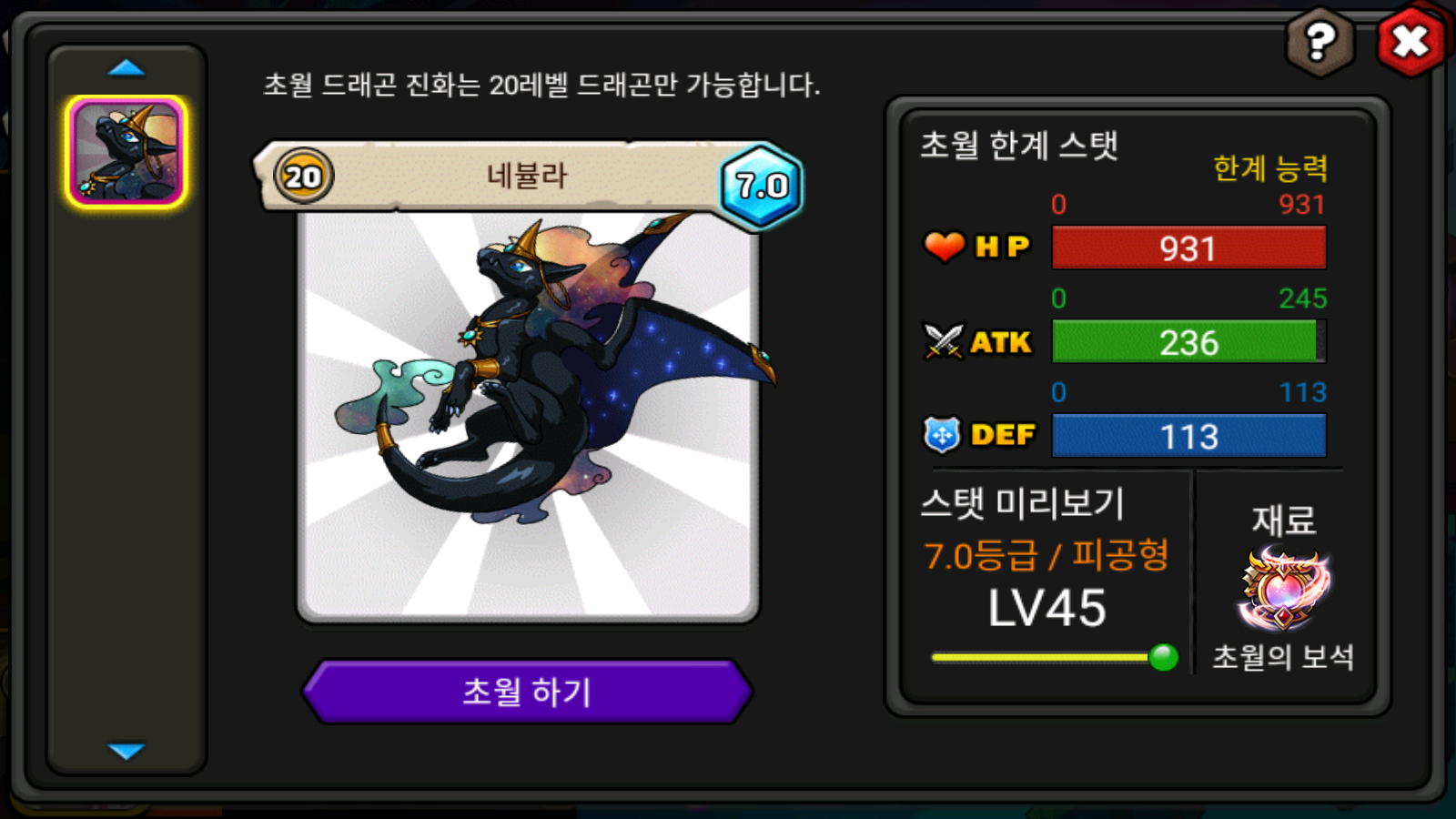Select the Nebula dragon thumbnail in sidebar
Image resolution: width=1456 pixels, height=819 pixels.
click(x=126, y=152)
